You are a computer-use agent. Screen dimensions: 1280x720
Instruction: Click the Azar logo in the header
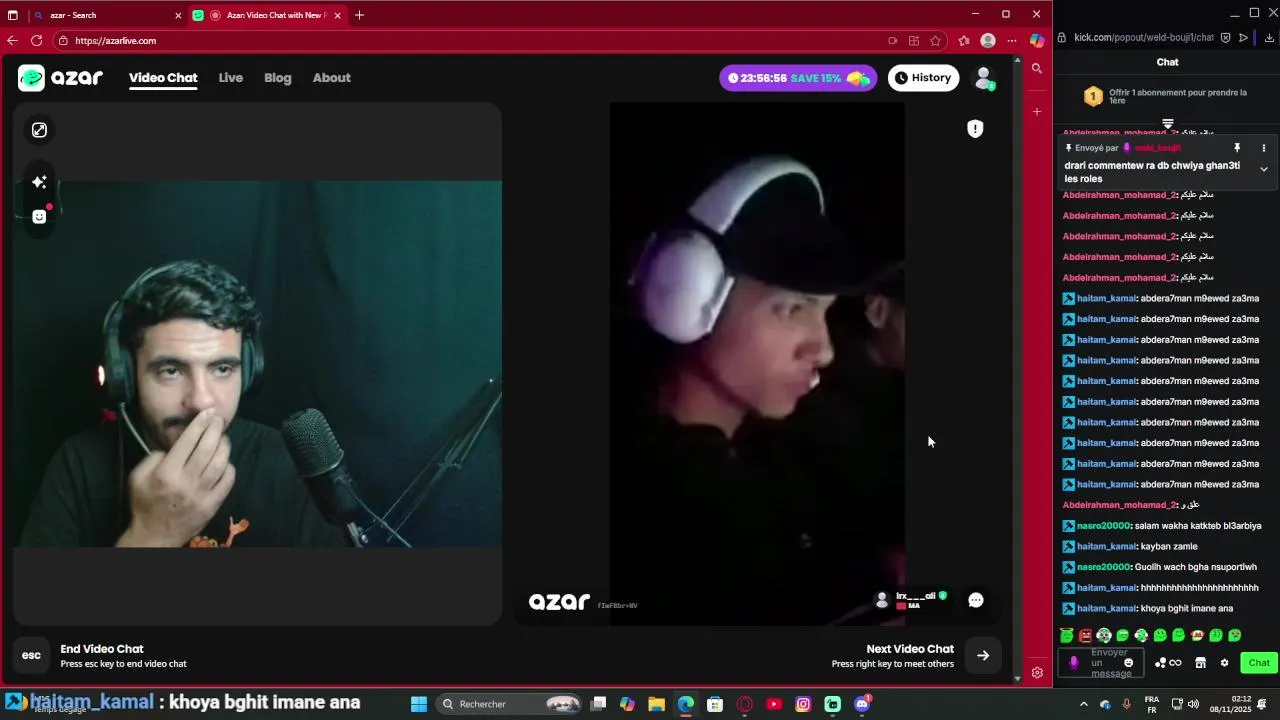[x=60, y=78]
